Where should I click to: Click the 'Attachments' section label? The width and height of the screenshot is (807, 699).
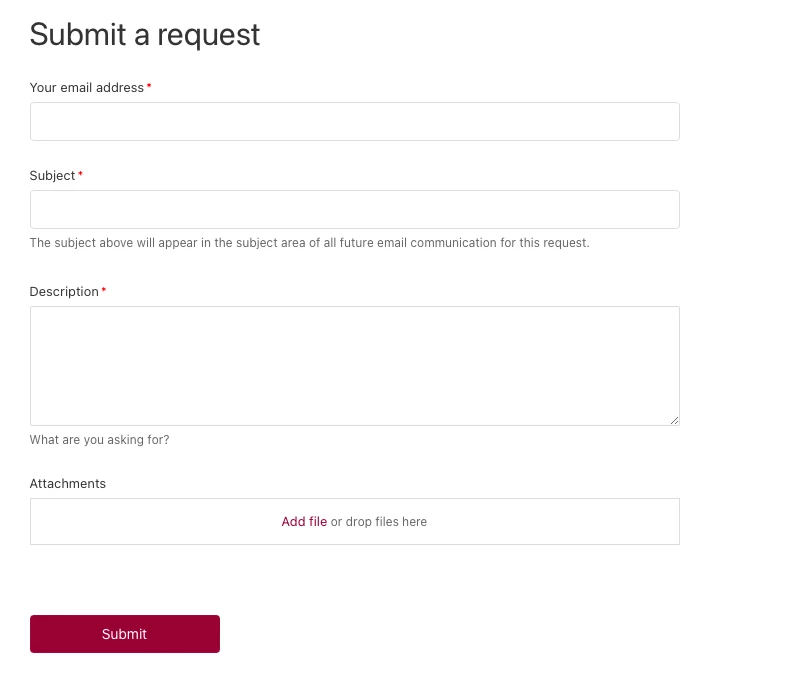click(x=67, y=483)
